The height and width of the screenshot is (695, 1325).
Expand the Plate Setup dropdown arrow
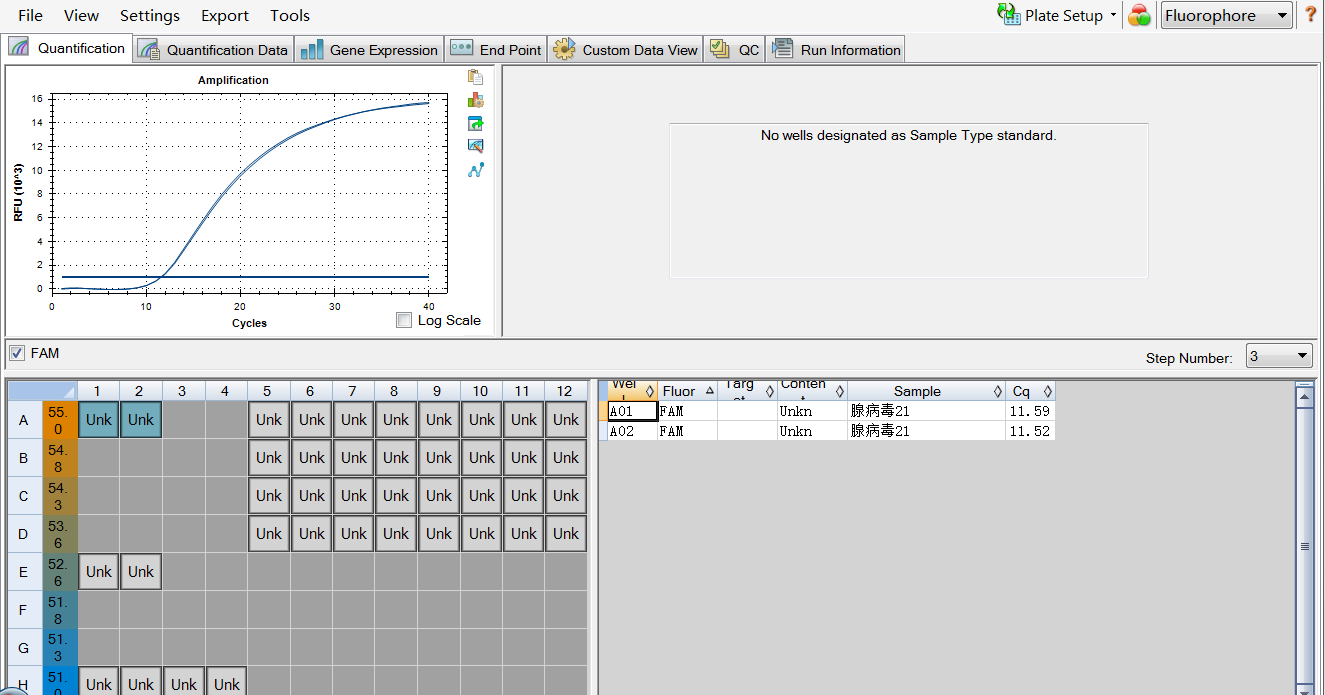[x=1113, y=15]
